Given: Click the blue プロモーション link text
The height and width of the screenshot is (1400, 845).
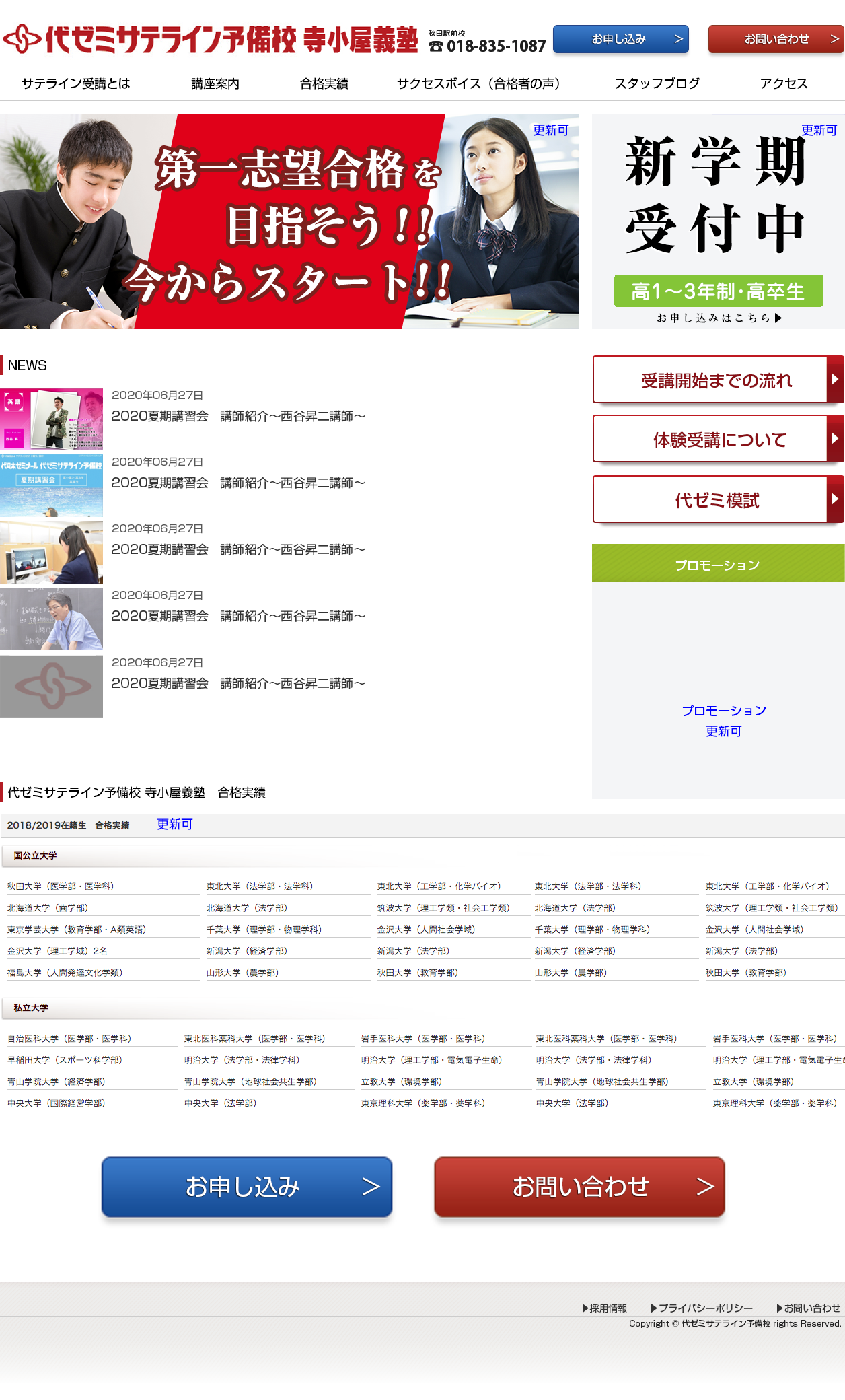Looking at the screenshot, I should [724, 711].
